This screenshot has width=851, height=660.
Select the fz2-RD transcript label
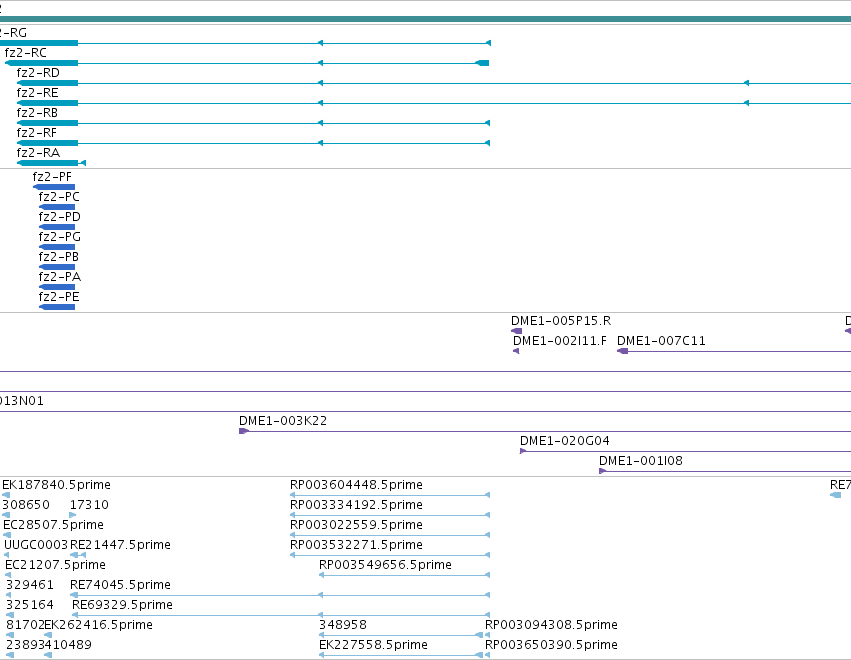click(x=38, y=73)
